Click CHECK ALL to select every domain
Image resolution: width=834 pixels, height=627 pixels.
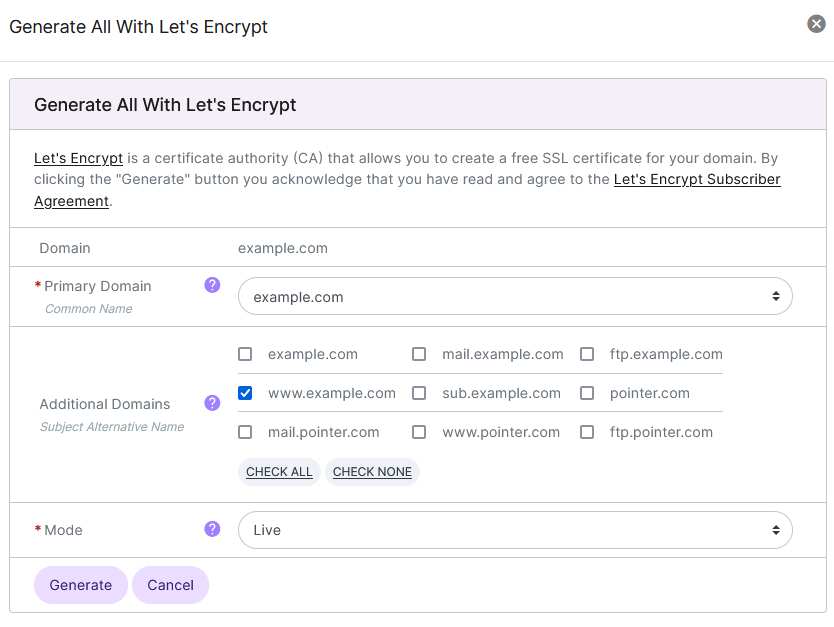point(278,471)
